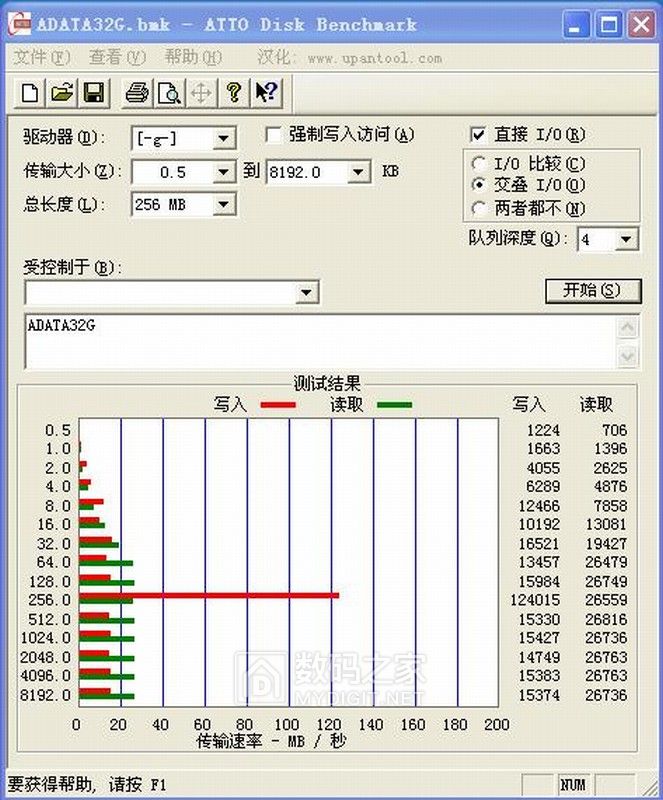The height and width of the screenshot is (800, 663).
Task: Click the Open folder toolbar icon
Action: tap(62, 93)
